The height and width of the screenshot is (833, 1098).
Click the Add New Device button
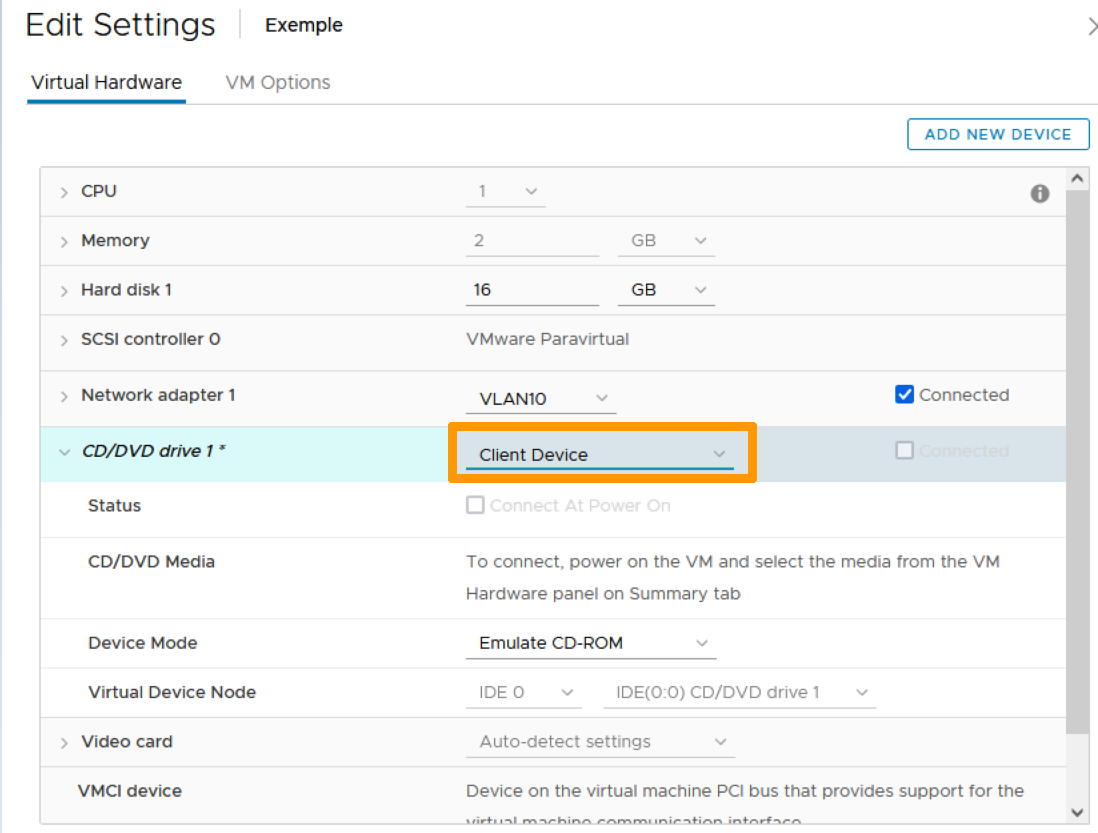pos(997,134)
